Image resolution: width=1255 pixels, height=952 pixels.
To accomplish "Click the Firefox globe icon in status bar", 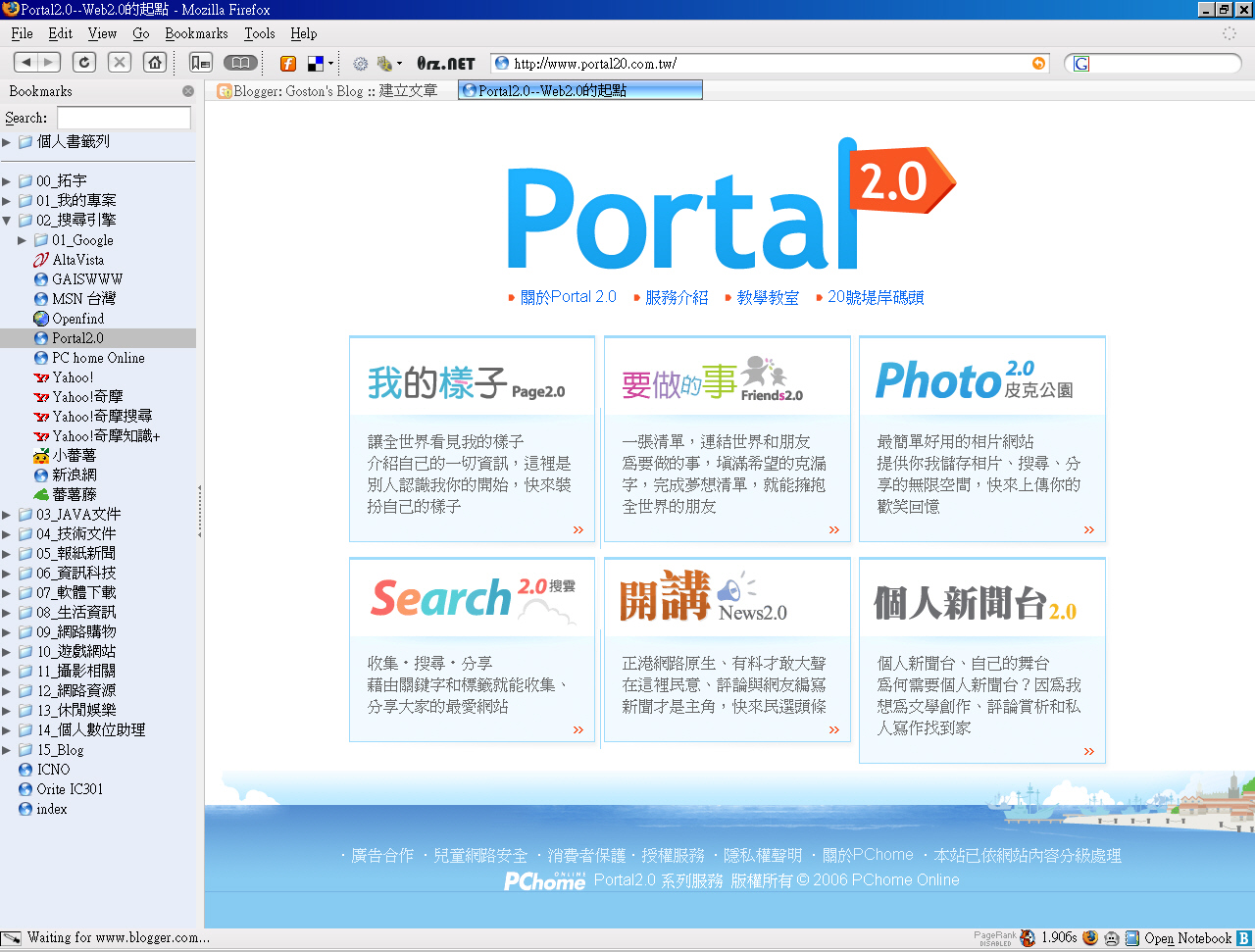I will point(1090,938).
